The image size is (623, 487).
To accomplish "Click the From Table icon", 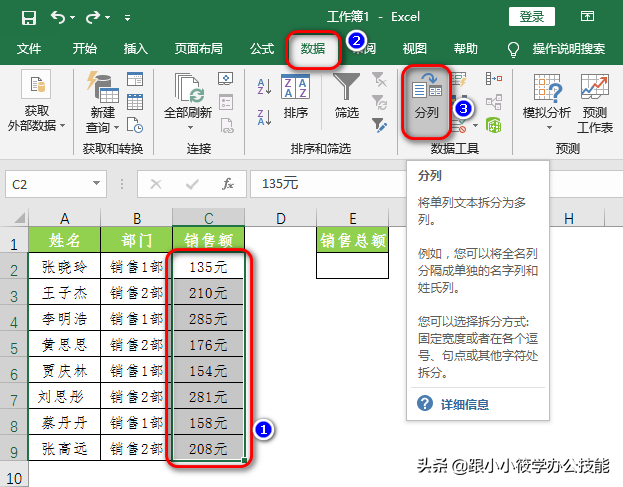I will [x=135, y=102].
